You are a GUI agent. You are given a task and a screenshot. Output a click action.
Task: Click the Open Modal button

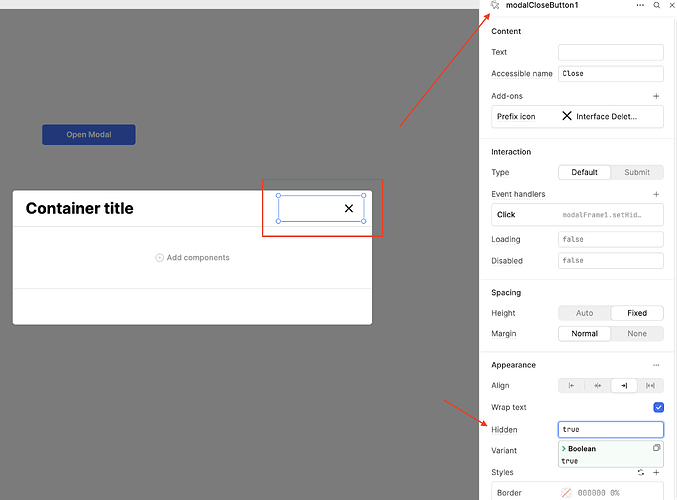pyautogui.click(x=89, y=134)
